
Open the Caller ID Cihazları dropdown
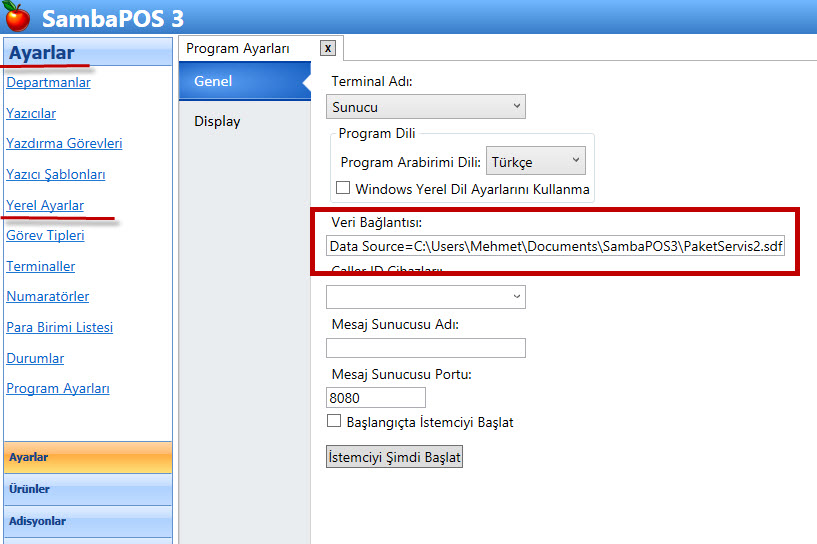pos(425,296)
